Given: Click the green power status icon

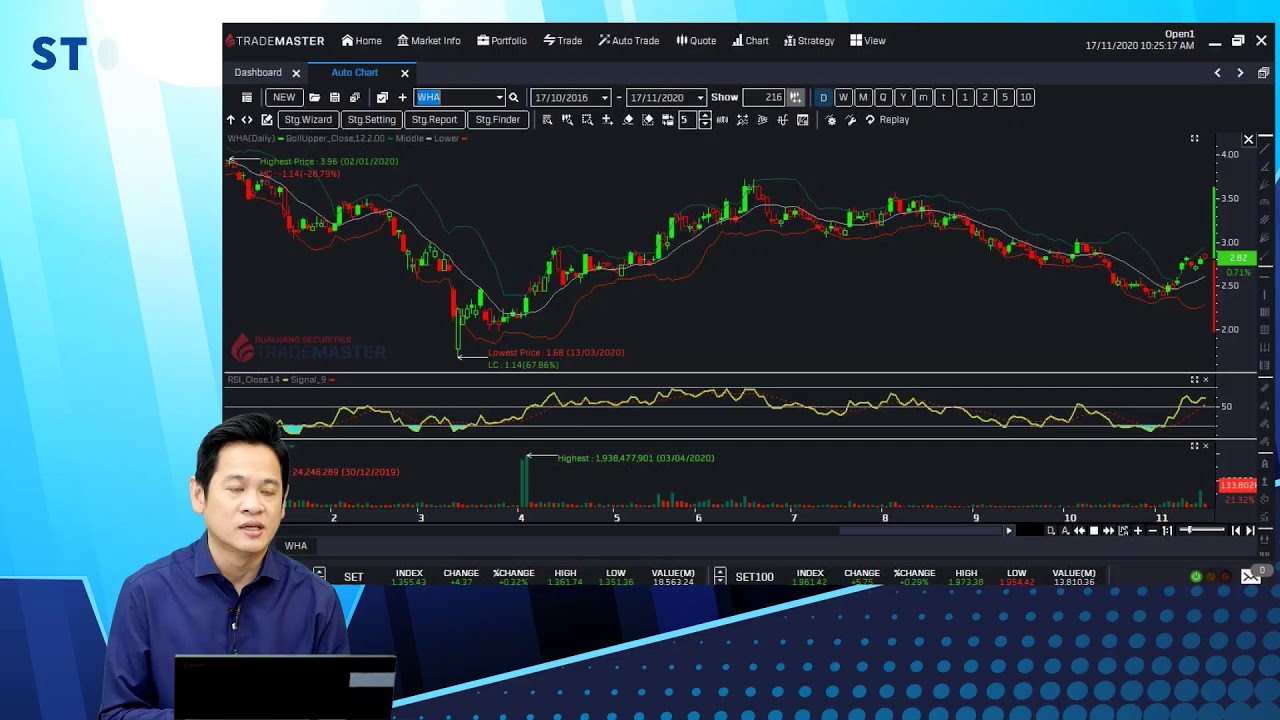Looking at the screenshot, I should (1196, 576).
